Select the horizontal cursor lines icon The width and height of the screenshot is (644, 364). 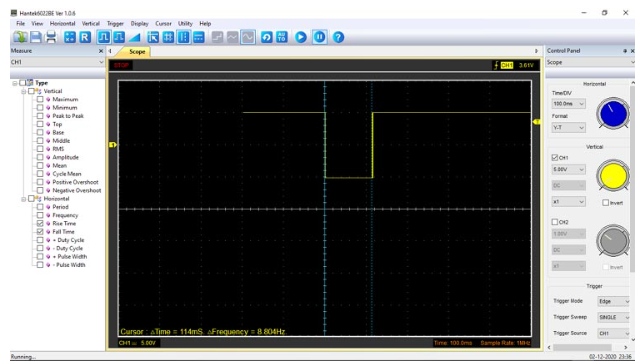(198, 37)
